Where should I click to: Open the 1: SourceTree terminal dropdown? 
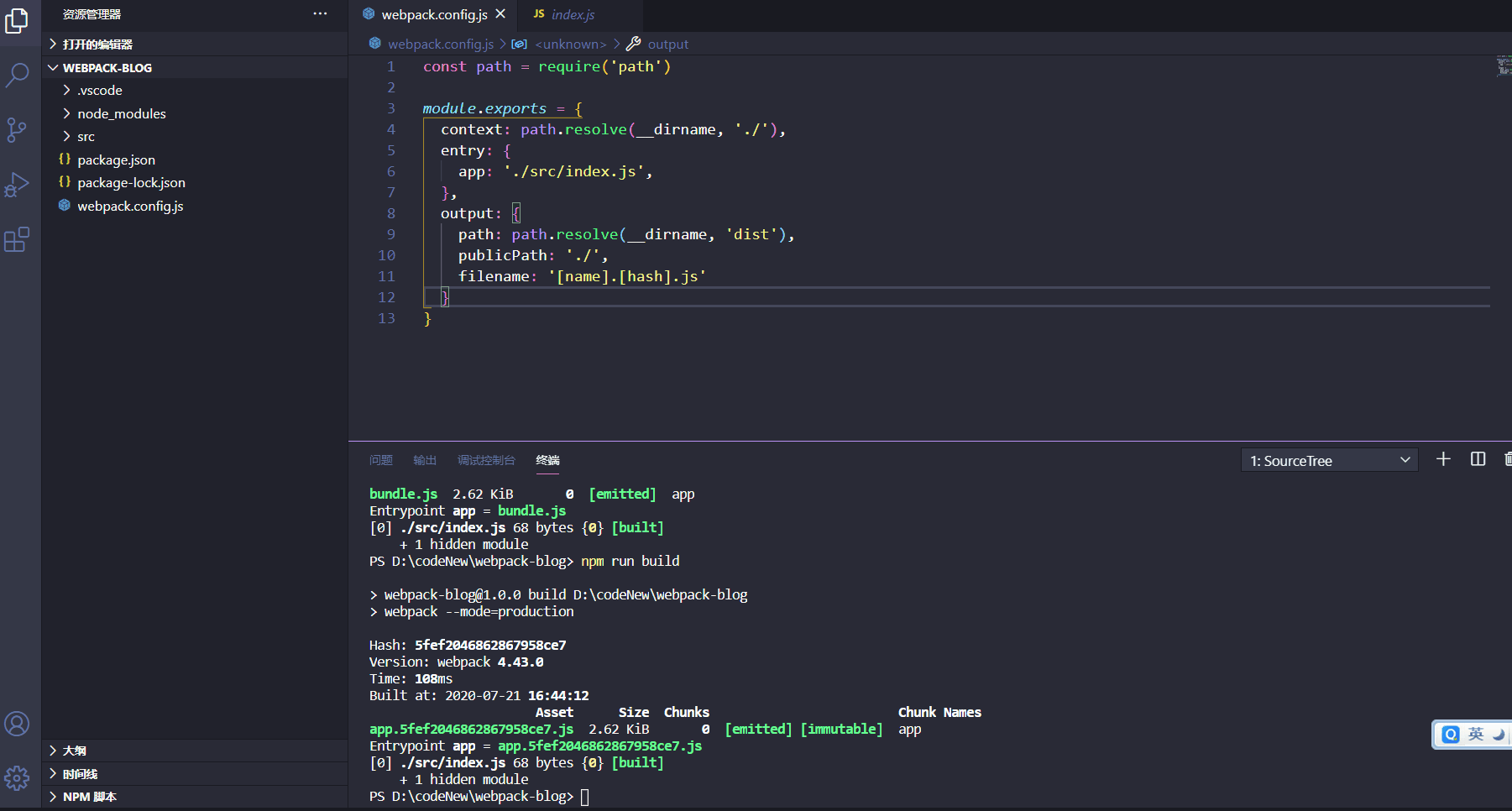pyautogui.click(x=1329, y=460)
